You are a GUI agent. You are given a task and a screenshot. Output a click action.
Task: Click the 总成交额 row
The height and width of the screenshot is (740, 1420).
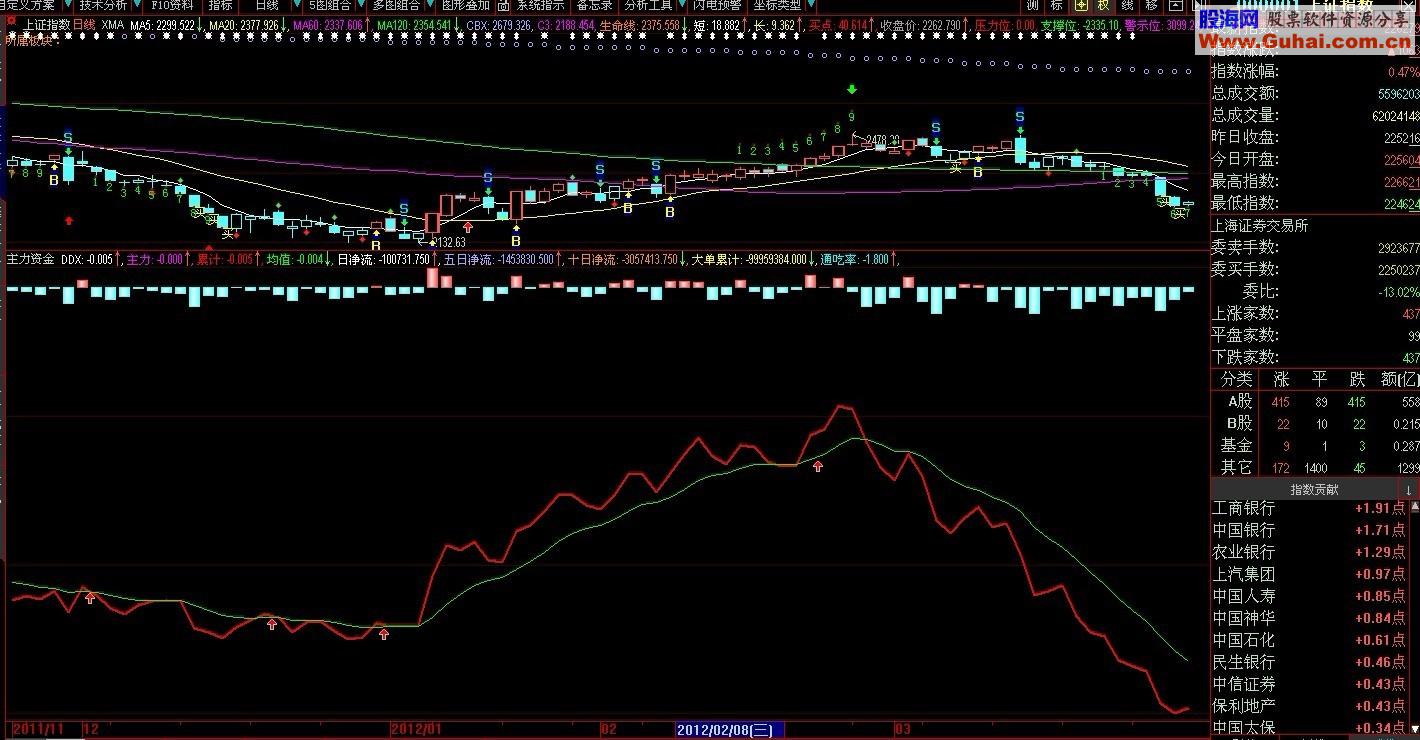(1315, 94)
